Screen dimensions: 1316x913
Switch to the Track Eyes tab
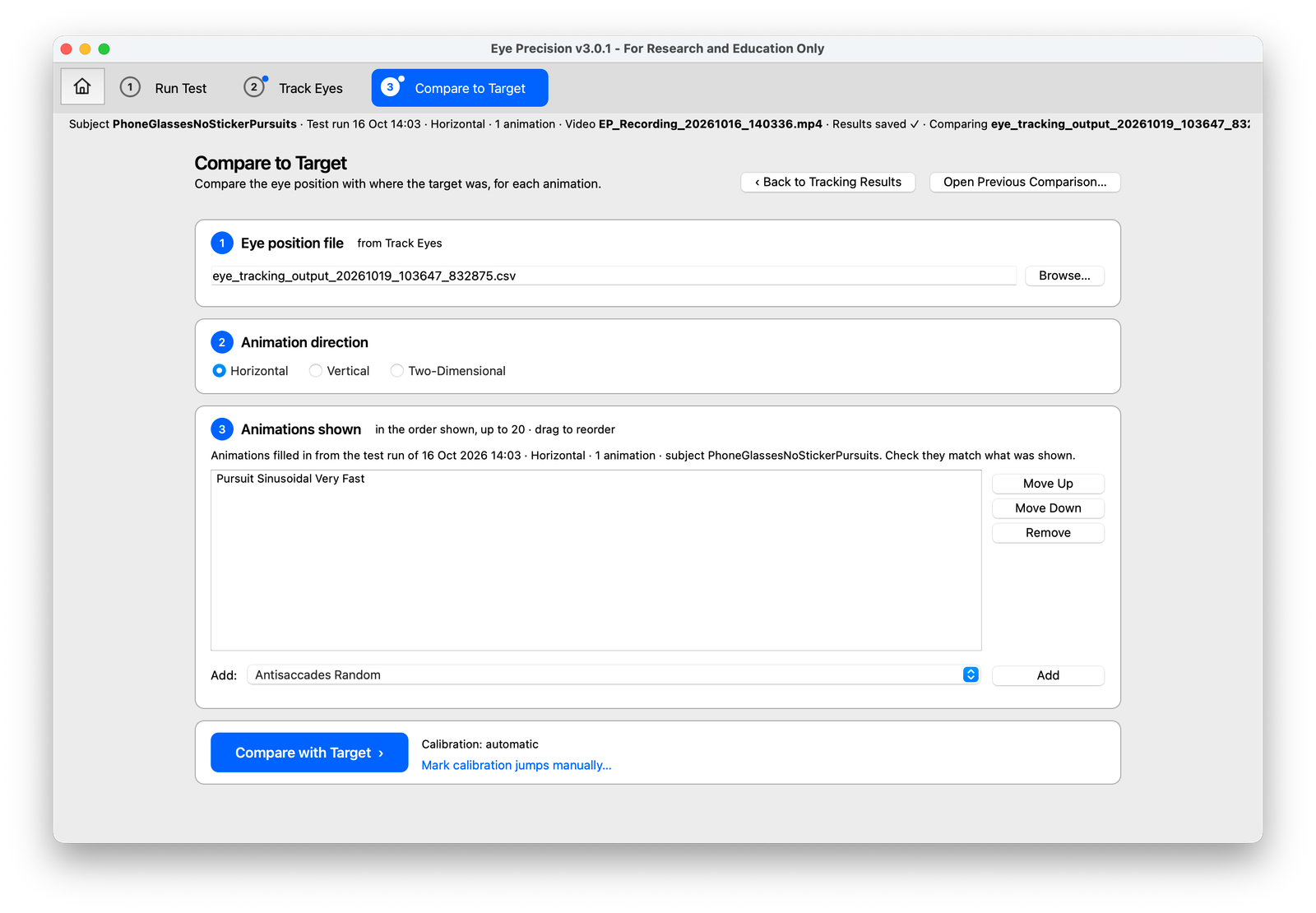(x=294, y=88)
